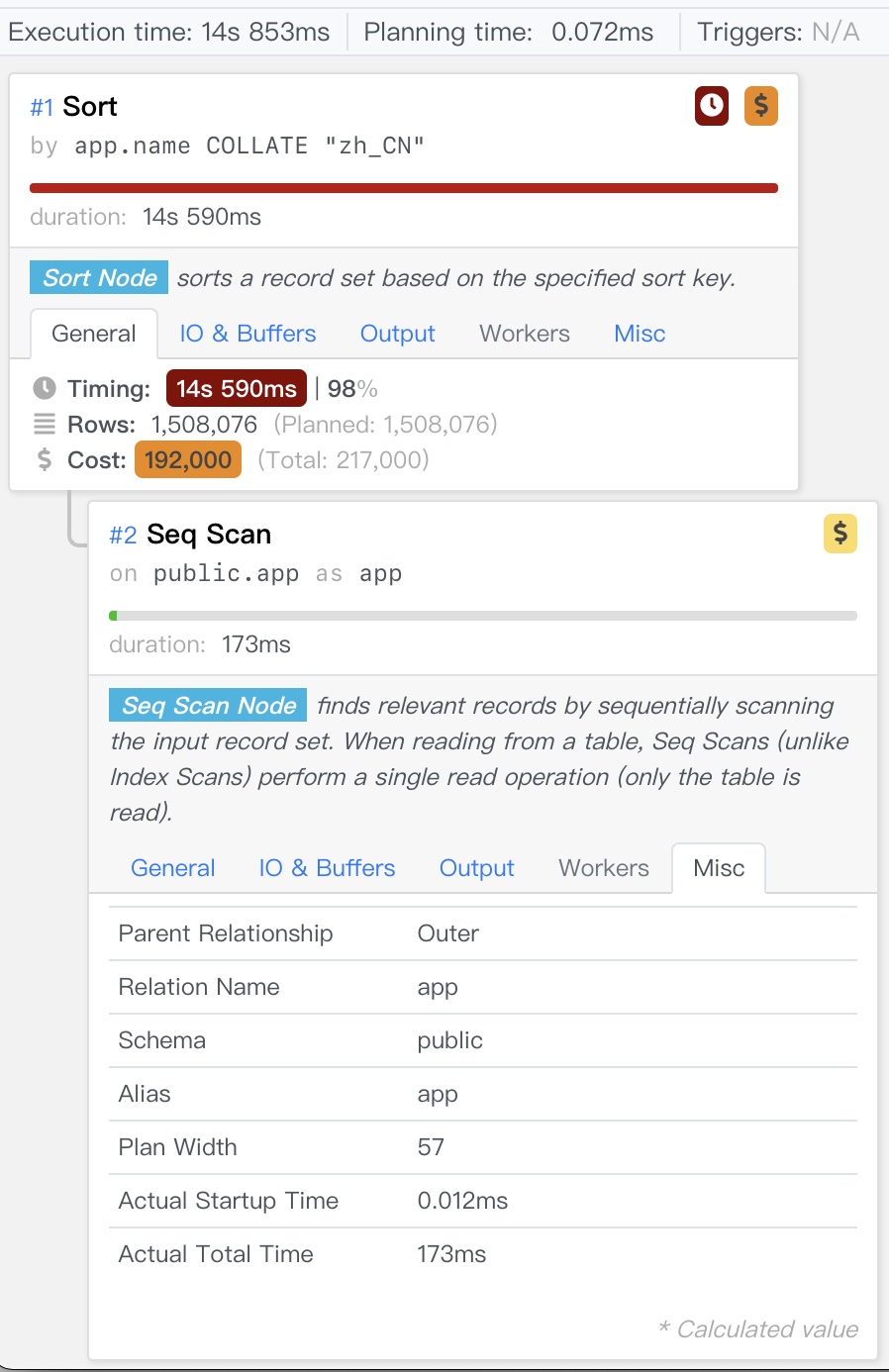This screenshot has height=1372, width=889.
Task: Click the blue Sort Node label
Action: (x=99, y=278)
